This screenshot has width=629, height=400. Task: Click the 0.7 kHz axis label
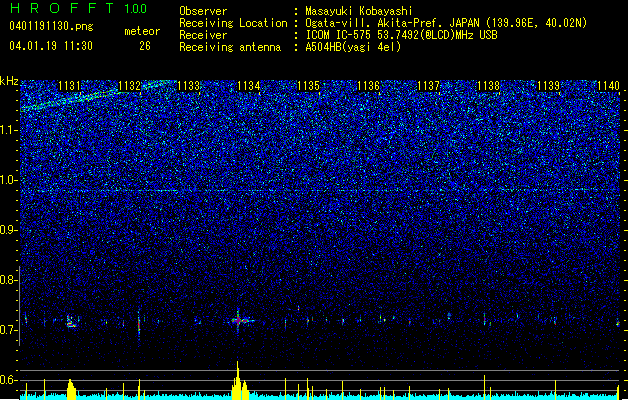click(8, 330)
